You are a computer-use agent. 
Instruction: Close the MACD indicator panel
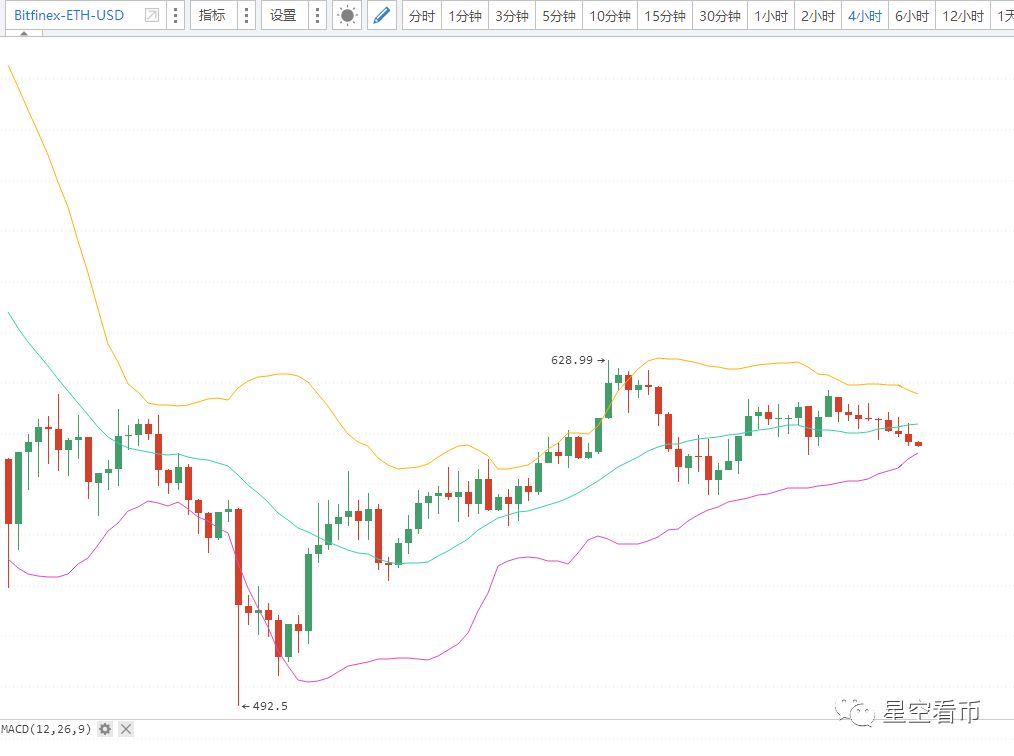[x=126, y=729]
